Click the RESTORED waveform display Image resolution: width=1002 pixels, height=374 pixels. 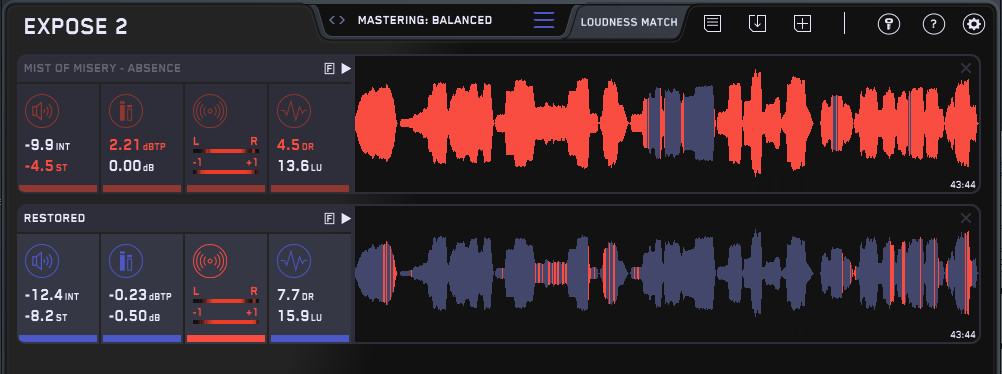667,274
